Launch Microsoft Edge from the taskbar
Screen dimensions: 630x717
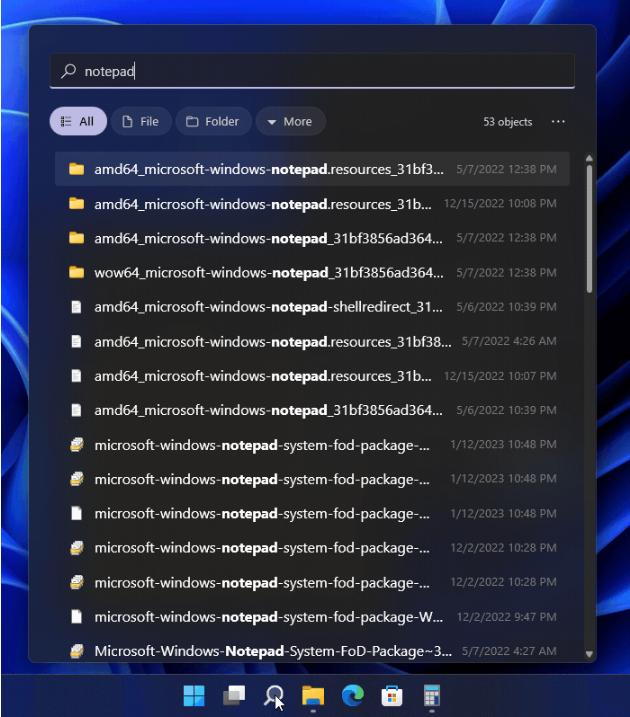tap(352, 696)
